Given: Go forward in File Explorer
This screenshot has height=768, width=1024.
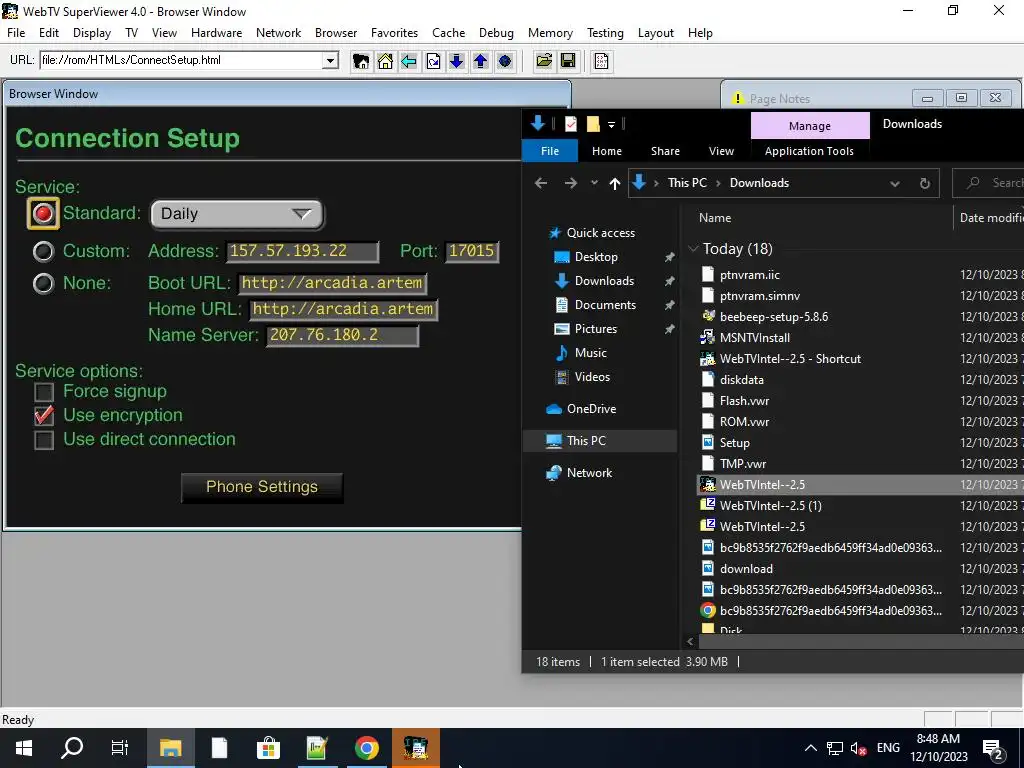Looking at the screenshot, I should coord(571,184).
